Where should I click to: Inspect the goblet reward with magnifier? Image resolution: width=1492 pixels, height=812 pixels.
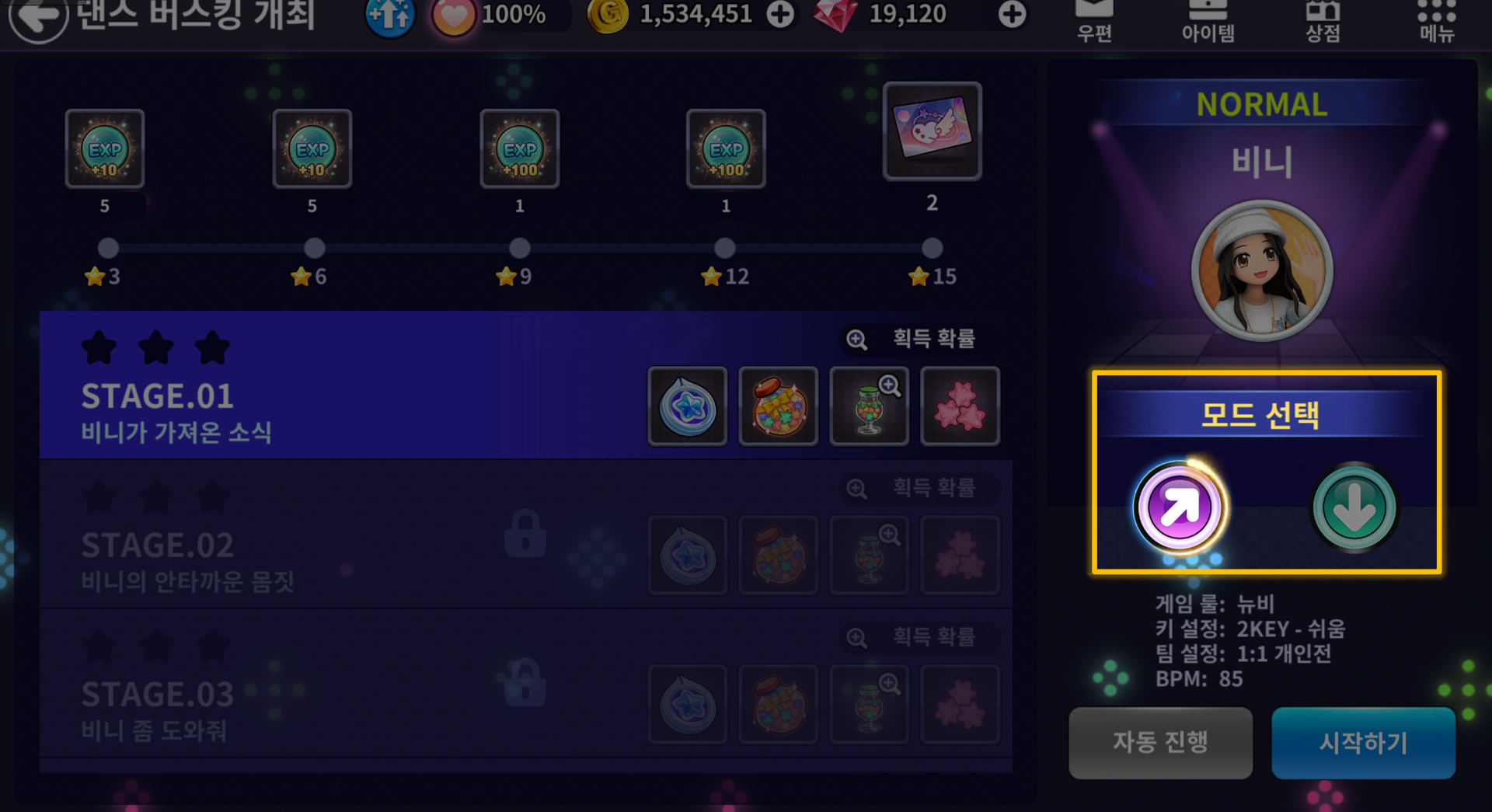click(870, 406)
